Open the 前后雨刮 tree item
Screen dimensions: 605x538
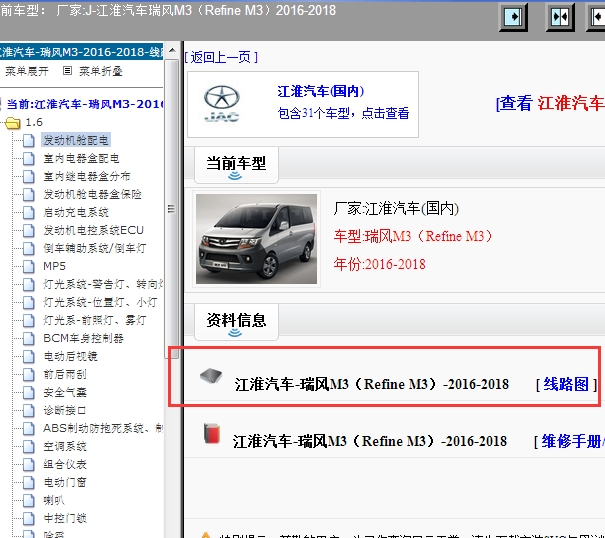pos(65,374)
